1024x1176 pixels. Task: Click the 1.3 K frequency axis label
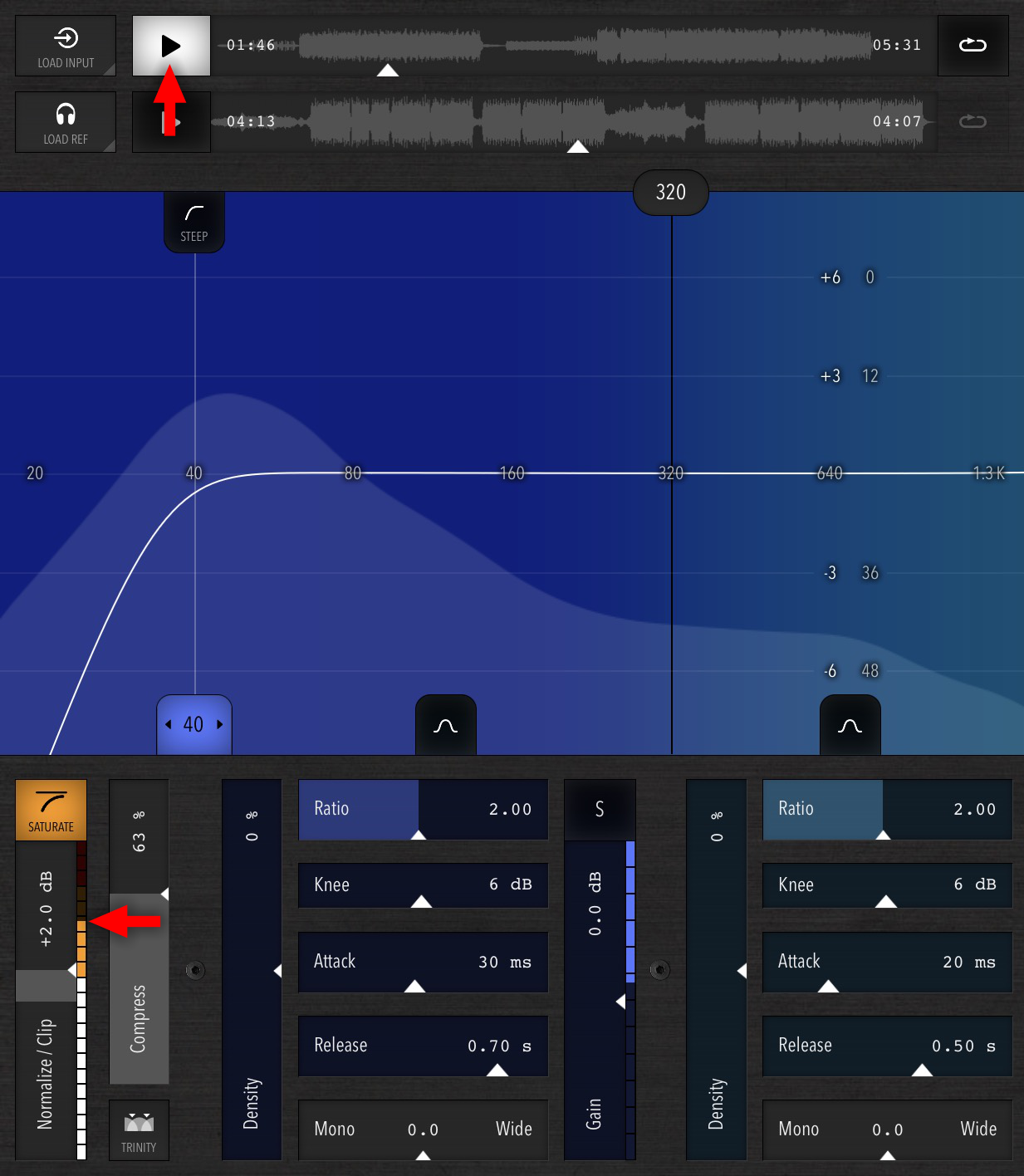coord(989,473)
